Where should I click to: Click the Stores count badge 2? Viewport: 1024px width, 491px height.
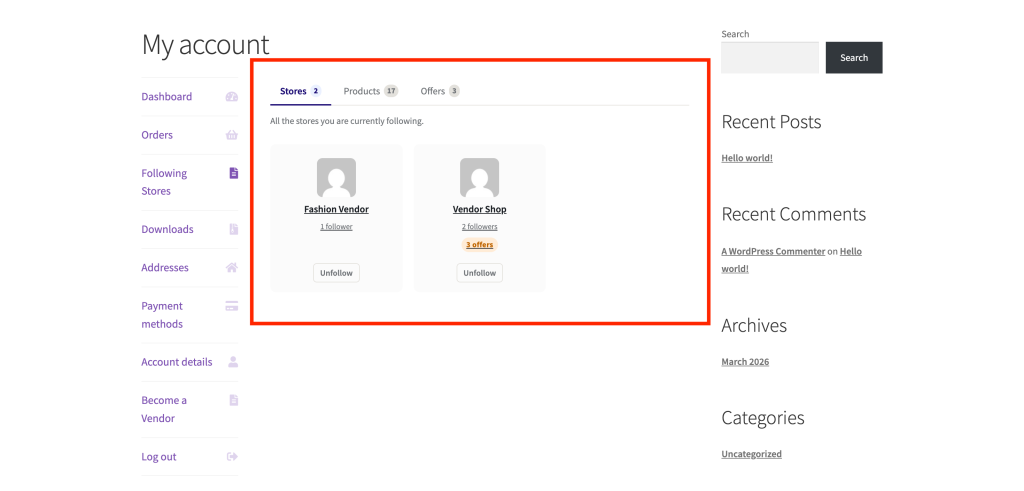pos(315,91)
